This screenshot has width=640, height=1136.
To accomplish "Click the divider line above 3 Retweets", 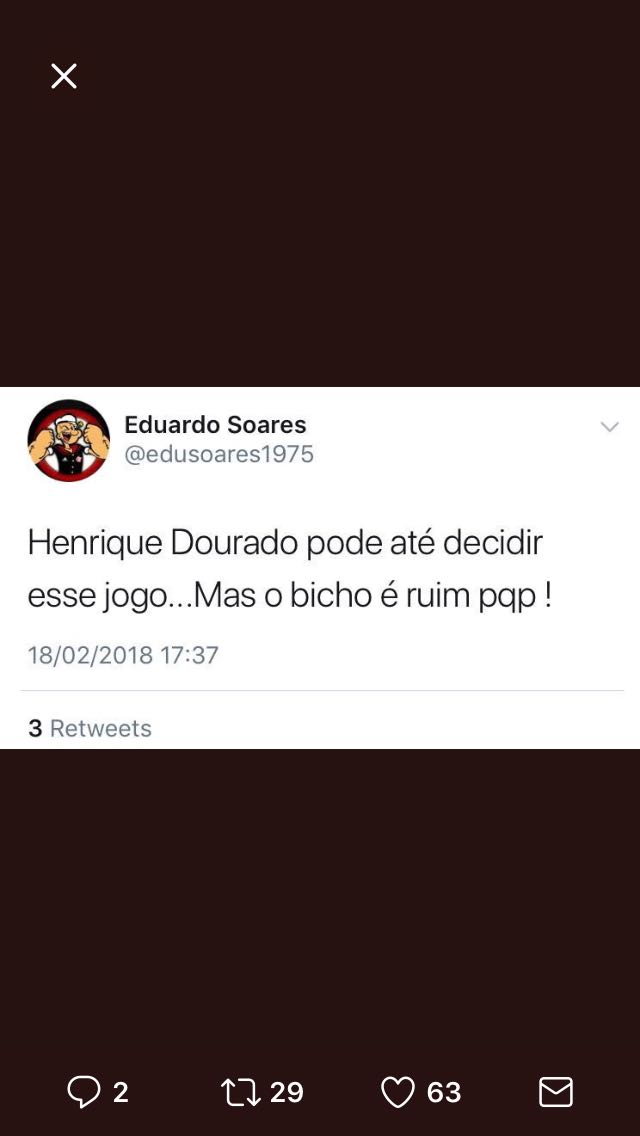I will pyautogui.click(x=322, y=690).
